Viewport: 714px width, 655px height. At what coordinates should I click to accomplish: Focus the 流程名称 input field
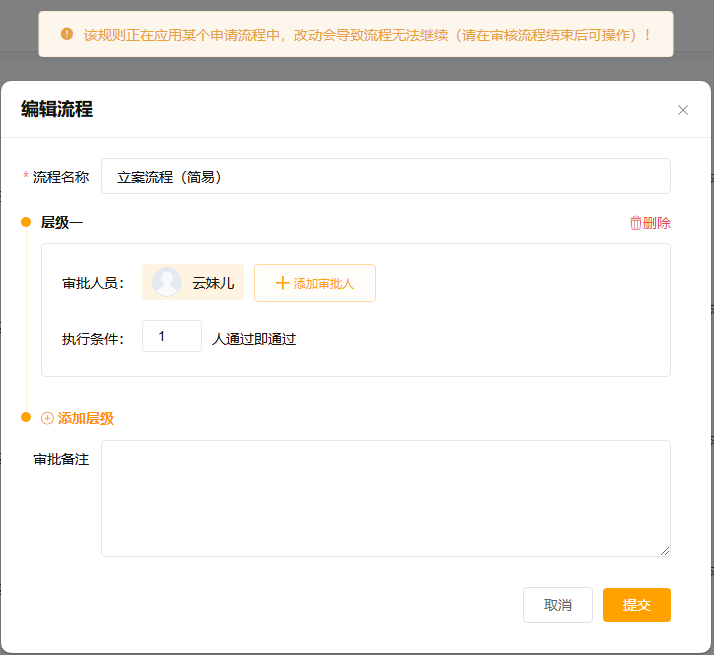point(385,177)
